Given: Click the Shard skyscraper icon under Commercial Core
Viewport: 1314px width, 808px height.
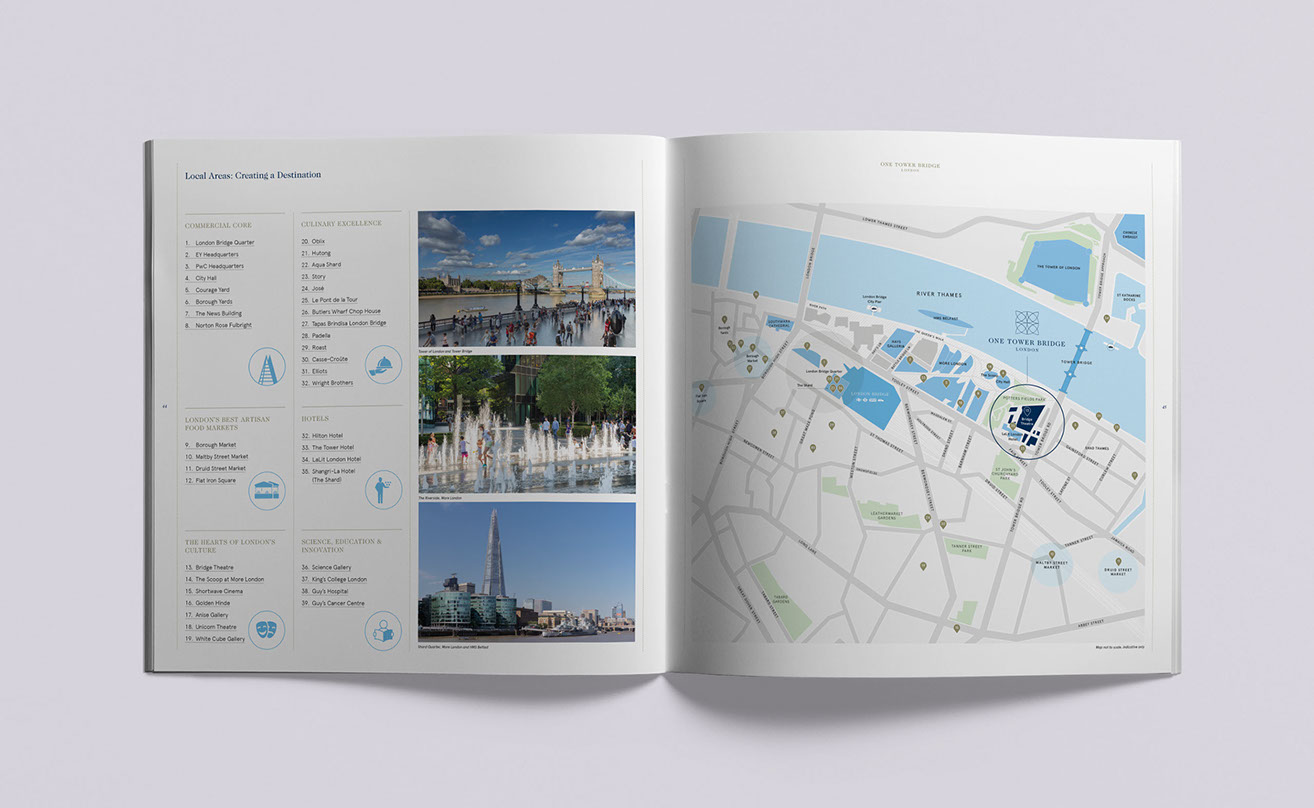Looking at the screenshot, I should (x=266, y=367).
